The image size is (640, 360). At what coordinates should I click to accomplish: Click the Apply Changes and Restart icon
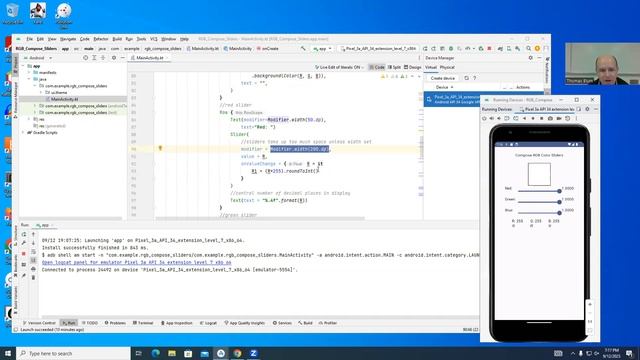click(433, 49)
